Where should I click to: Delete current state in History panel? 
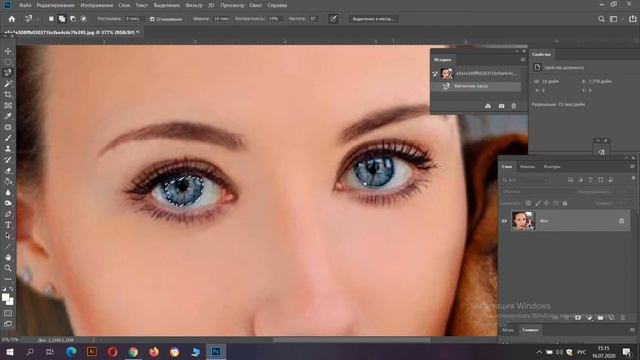pos(514,106)
